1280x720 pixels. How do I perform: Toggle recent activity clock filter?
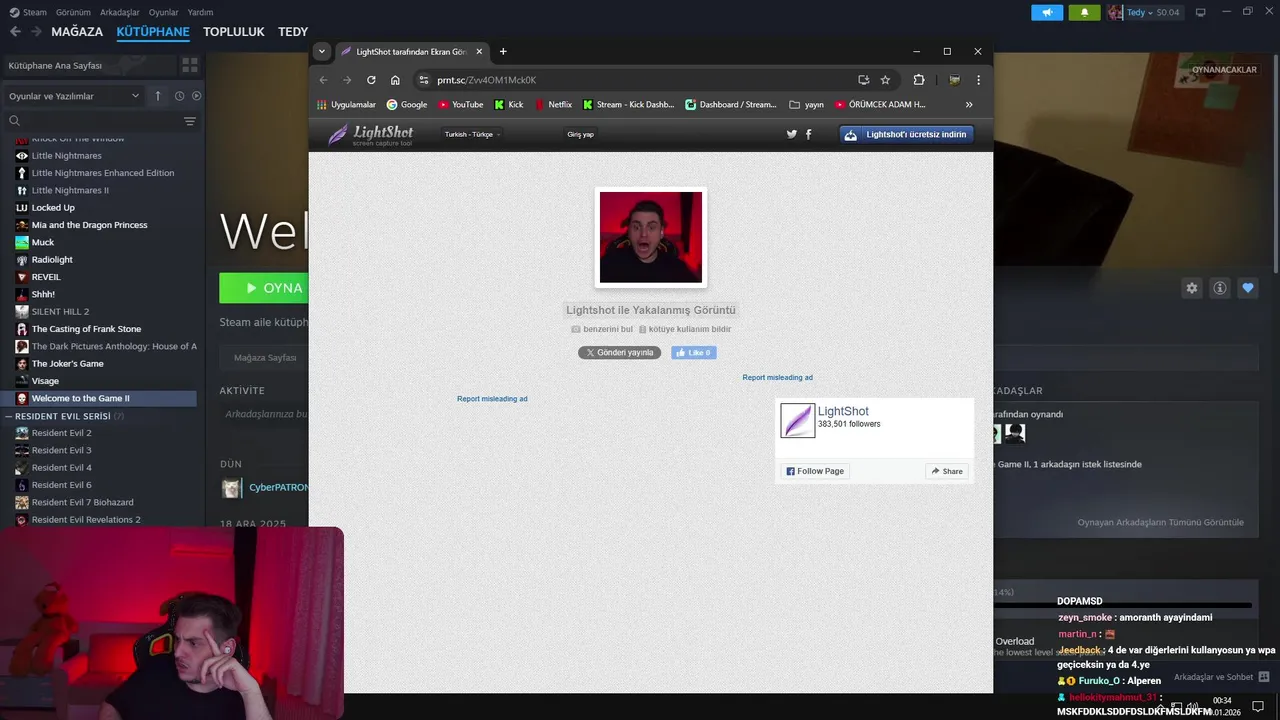coord(179,96)
